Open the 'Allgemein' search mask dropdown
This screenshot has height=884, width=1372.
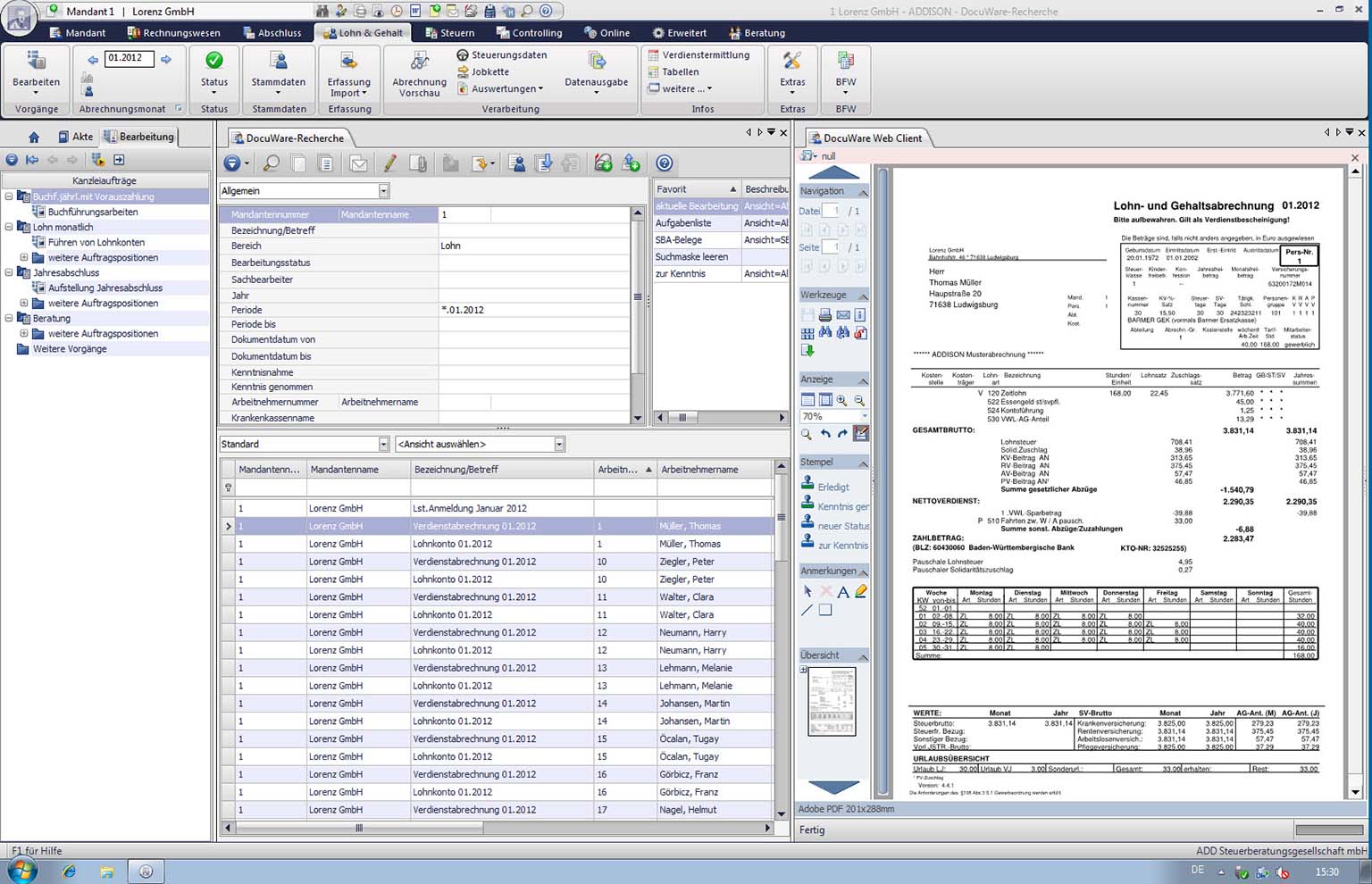pyautogui.click(x=383, y=191)
